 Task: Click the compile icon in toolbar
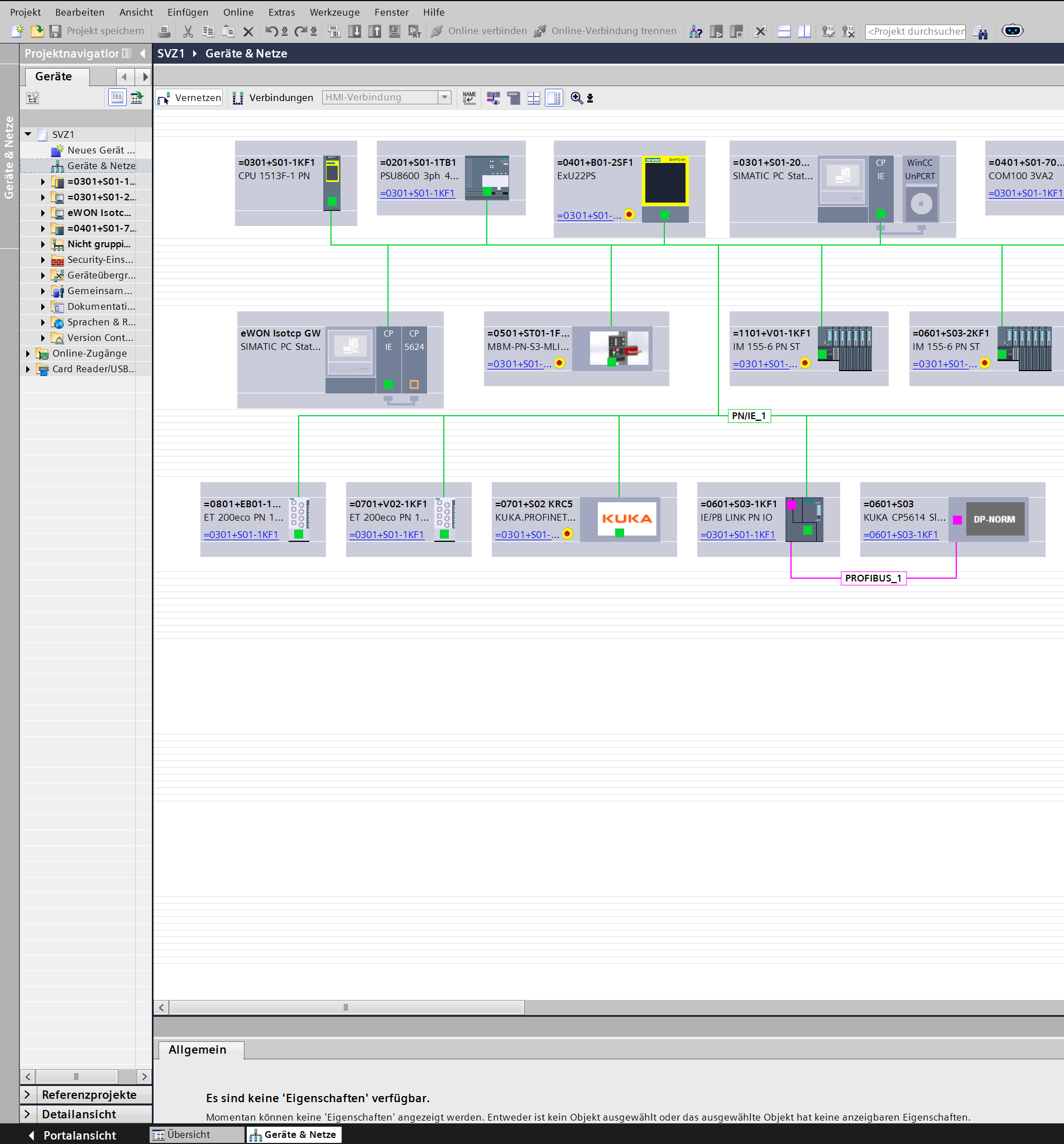[334, 32]
